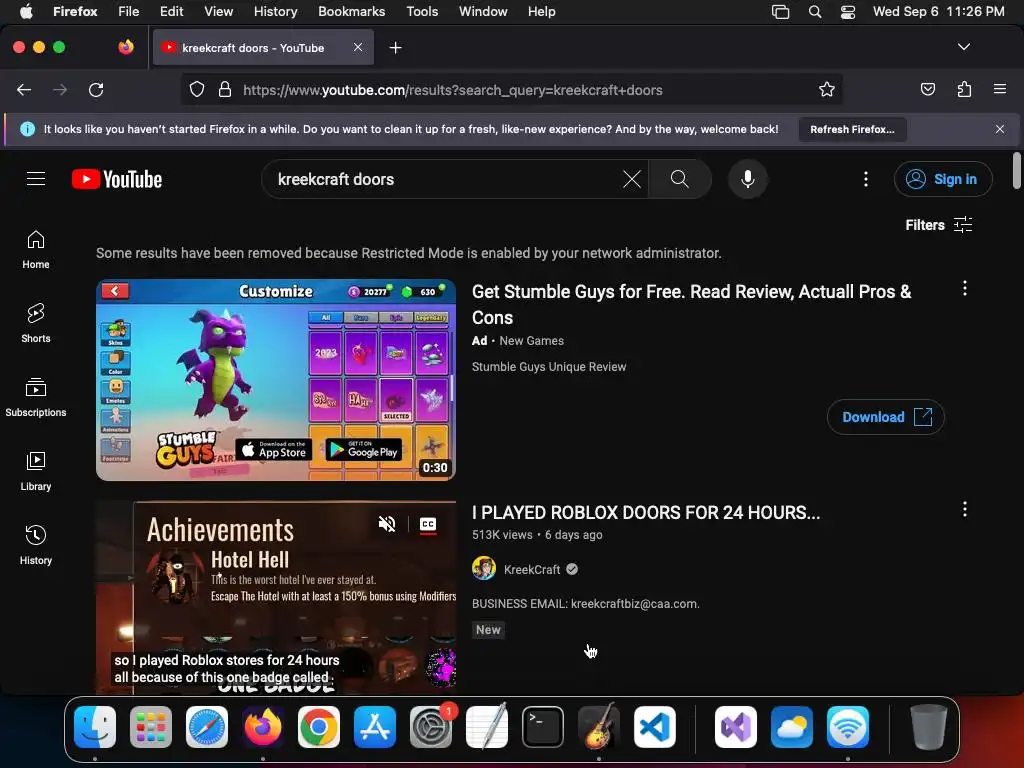
Task: Click the YouTube search box text
Action: [x=336, y=179]
